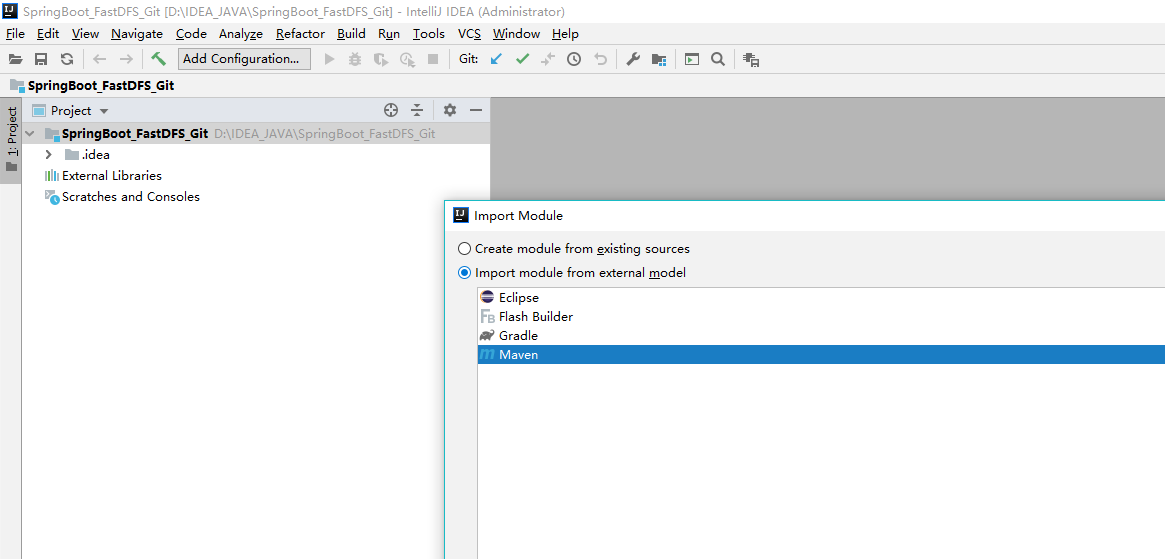Open the VCS menu
1165x559 pixels.
(469, 34)
